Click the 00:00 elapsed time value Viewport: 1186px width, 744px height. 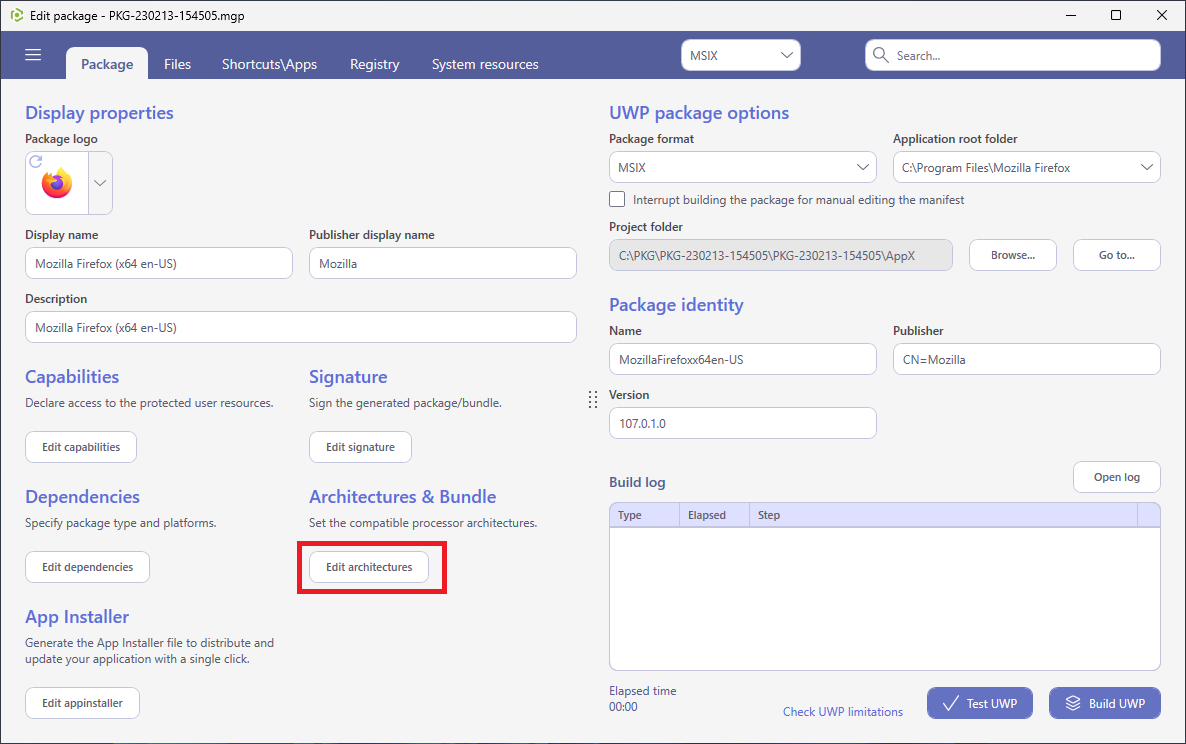point(623,707)
